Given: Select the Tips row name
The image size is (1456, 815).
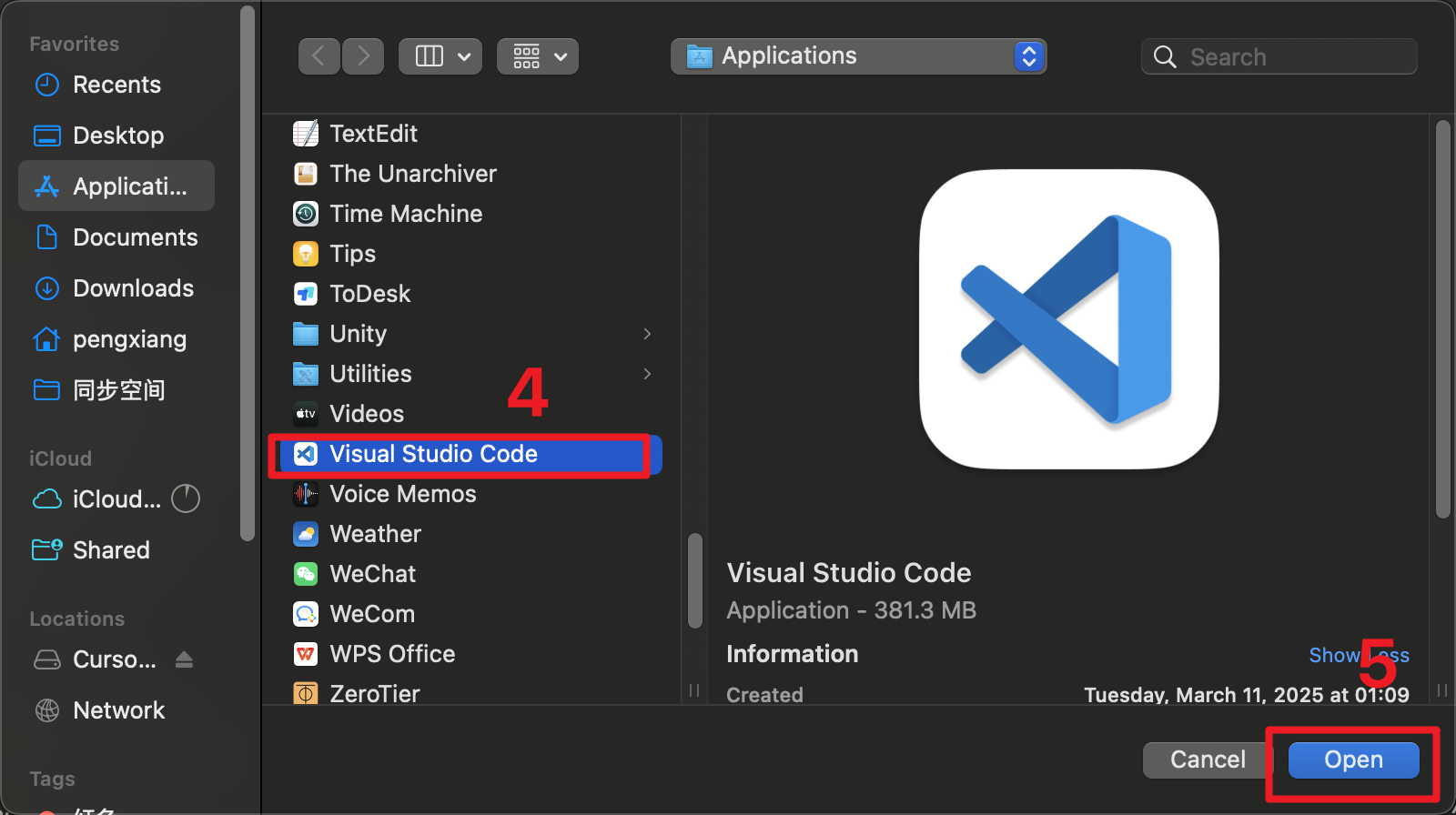Looking at the screenshot, I should click(x=352, y=254).
